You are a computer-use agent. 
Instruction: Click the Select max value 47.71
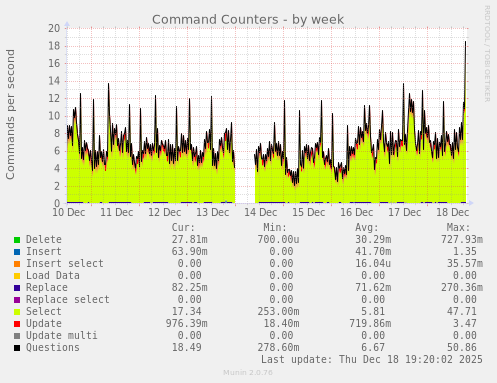tap(462, 312)
